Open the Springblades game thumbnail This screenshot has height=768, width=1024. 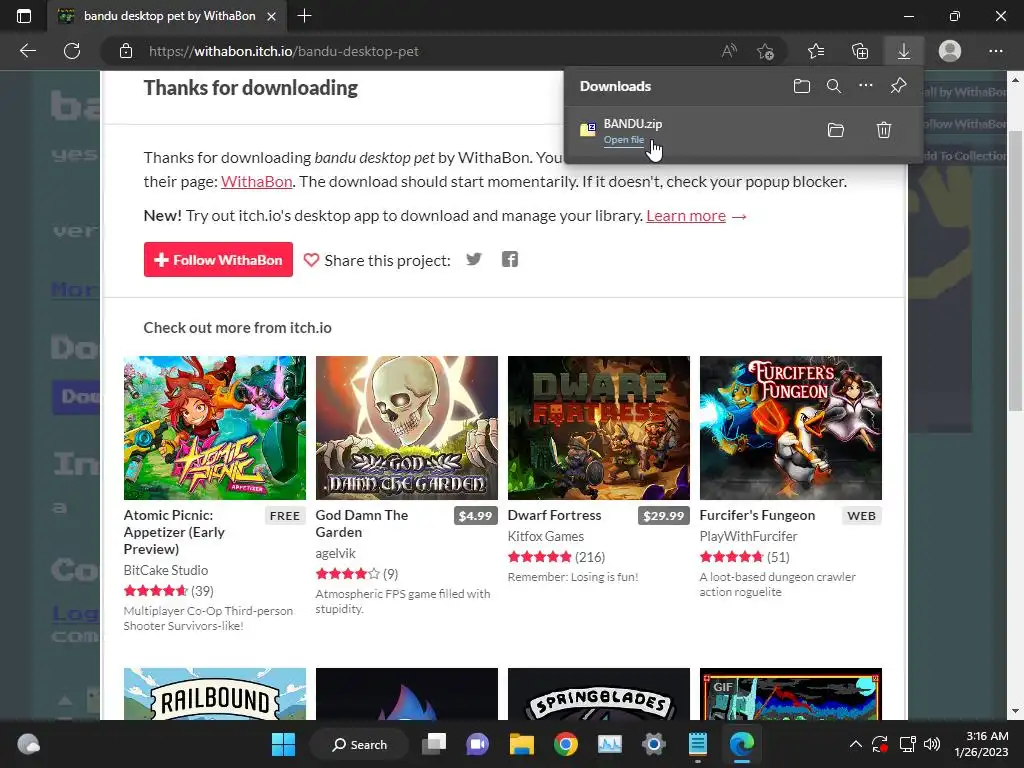(x=599, y=694)
